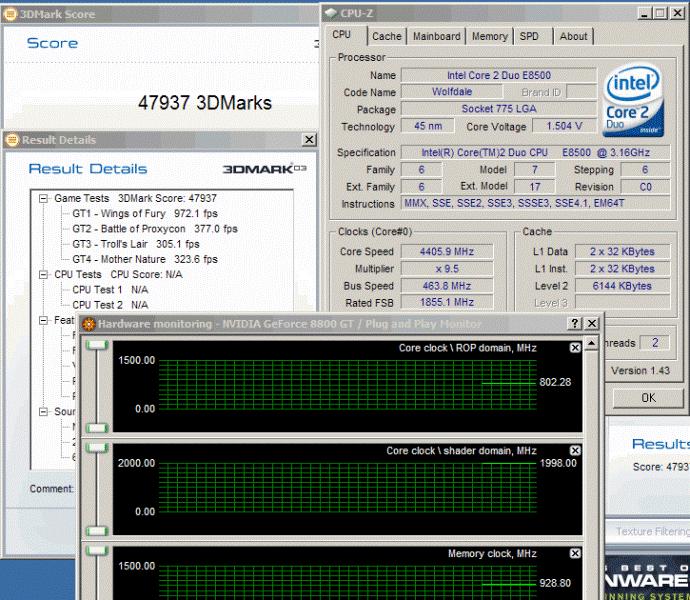This screenshot has height=600, width=690.
Task: Click the Threads value 2 in CPU-Z
Action: [654, 342]
